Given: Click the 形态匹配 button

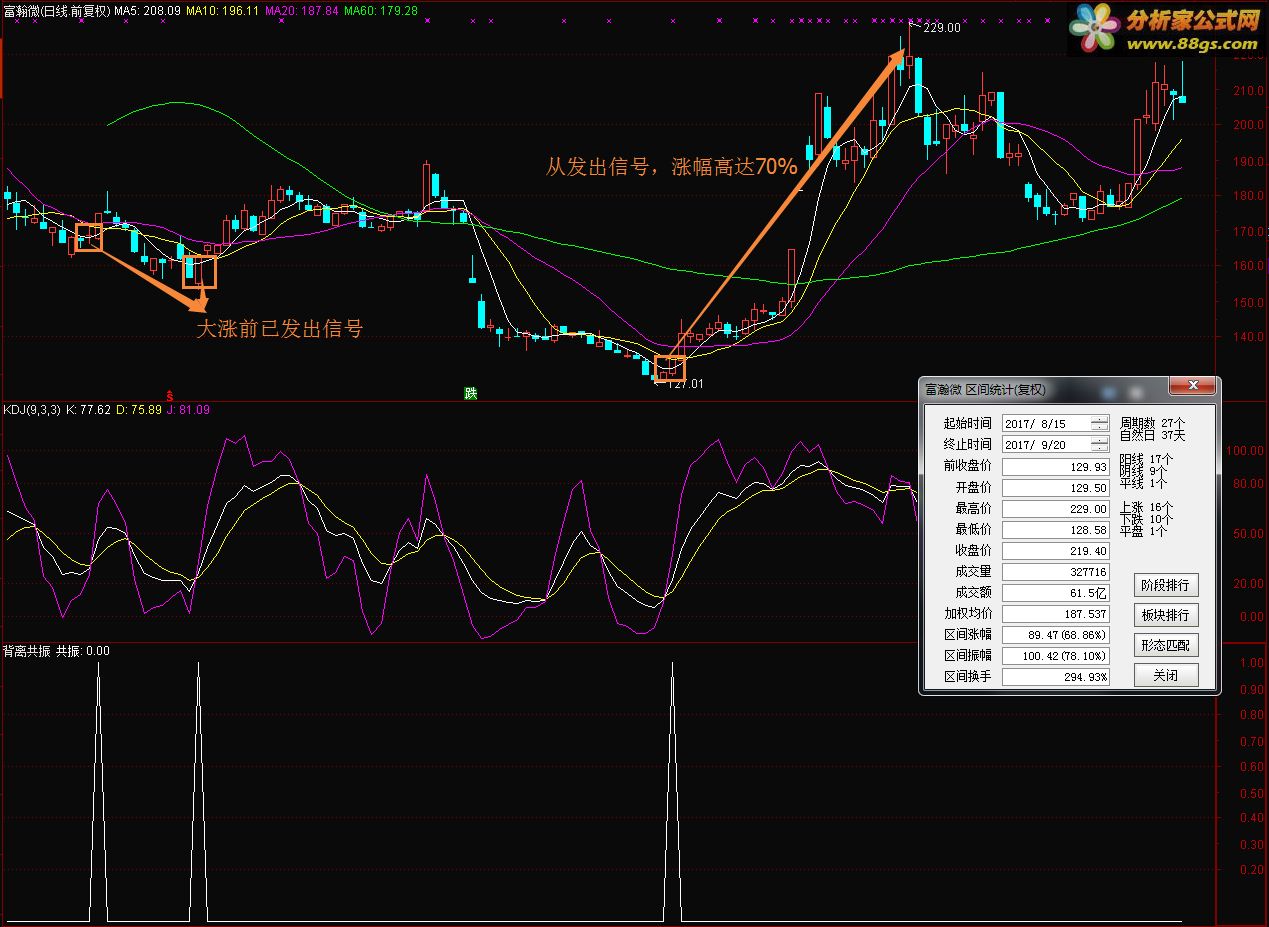Looking at the screenshot, I should coord(1165,645).
